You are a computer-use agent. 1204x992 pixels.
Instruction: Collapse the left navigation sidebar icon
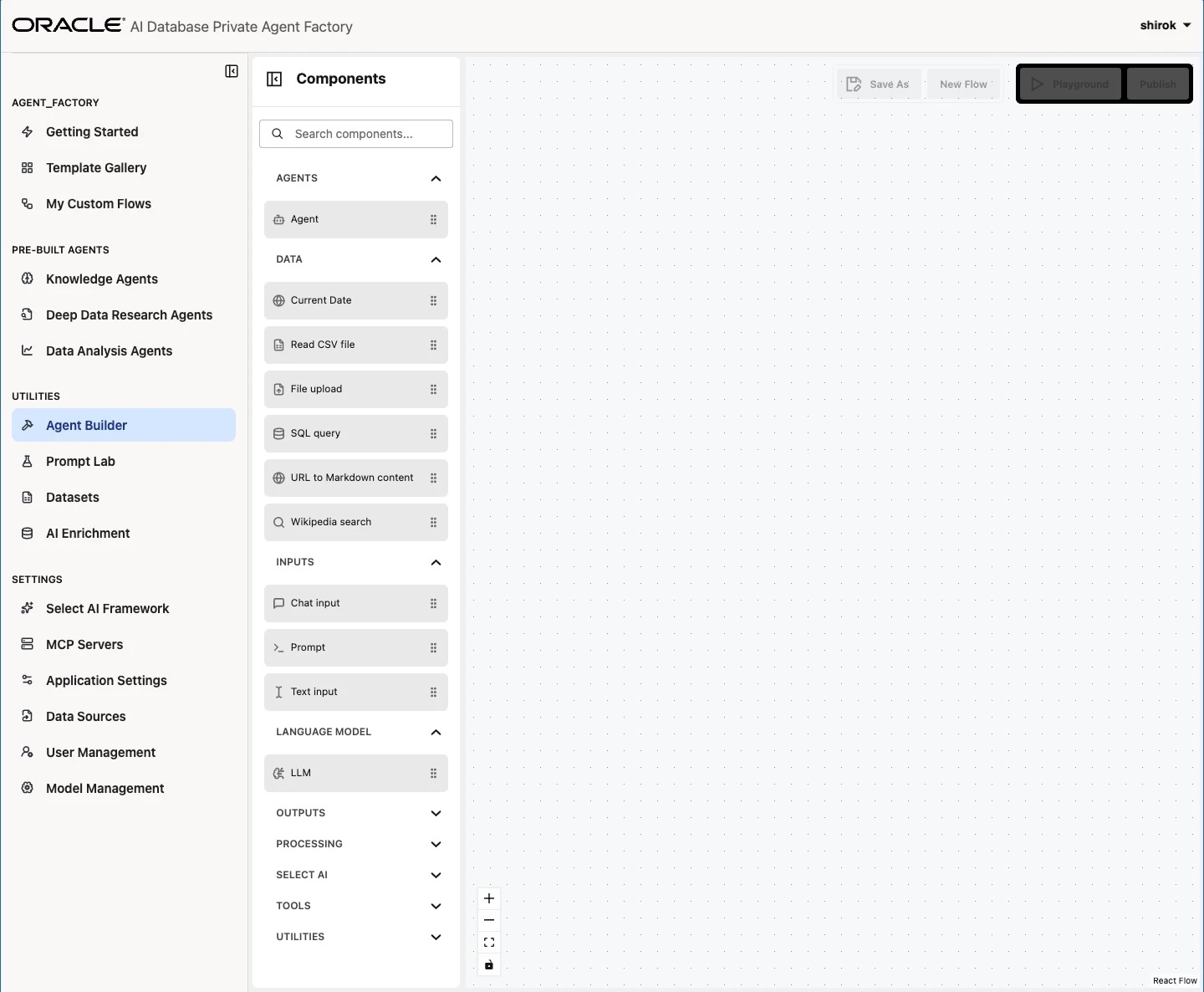click(232, 71)
